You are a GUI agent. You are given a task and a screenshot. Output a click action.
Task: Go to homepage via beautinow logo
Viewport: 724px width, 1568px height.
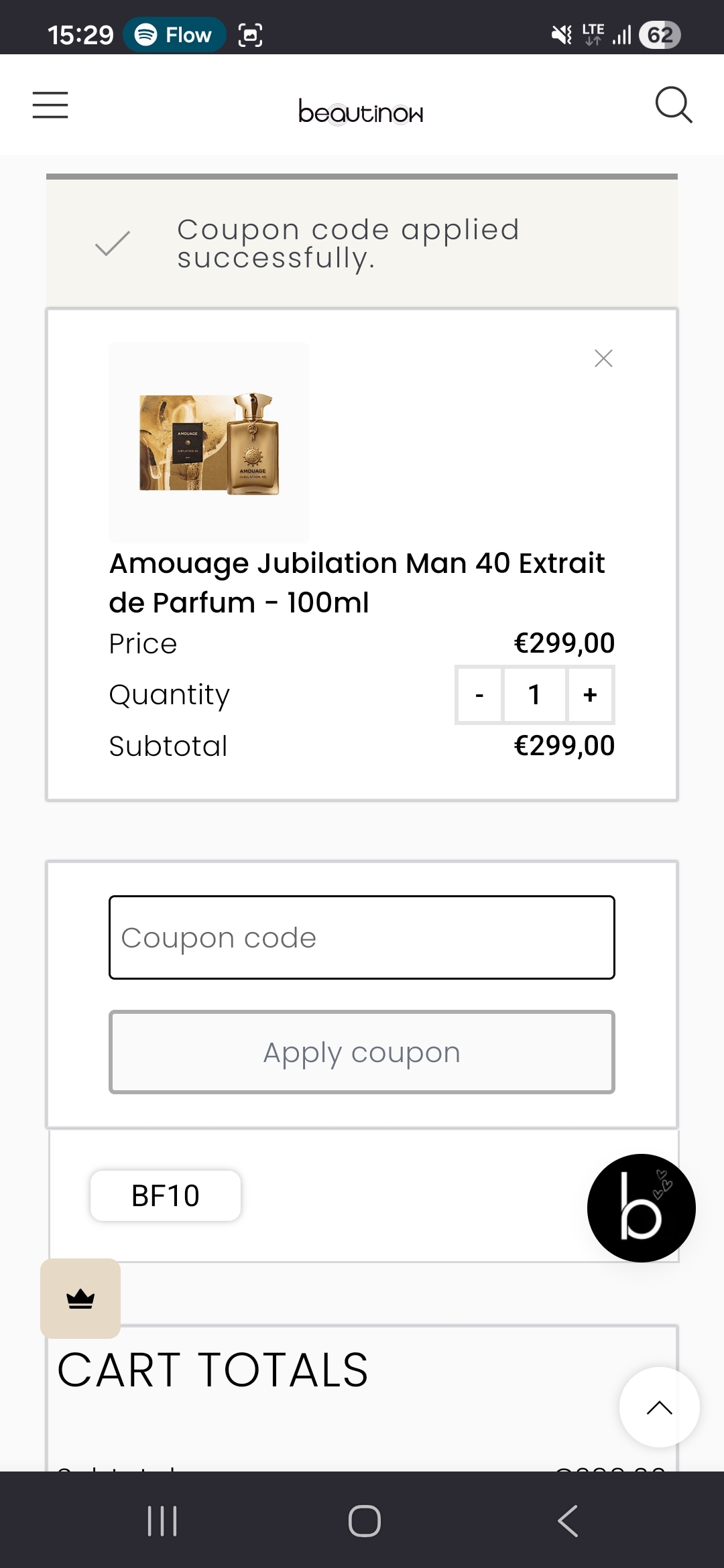(361, 112)
